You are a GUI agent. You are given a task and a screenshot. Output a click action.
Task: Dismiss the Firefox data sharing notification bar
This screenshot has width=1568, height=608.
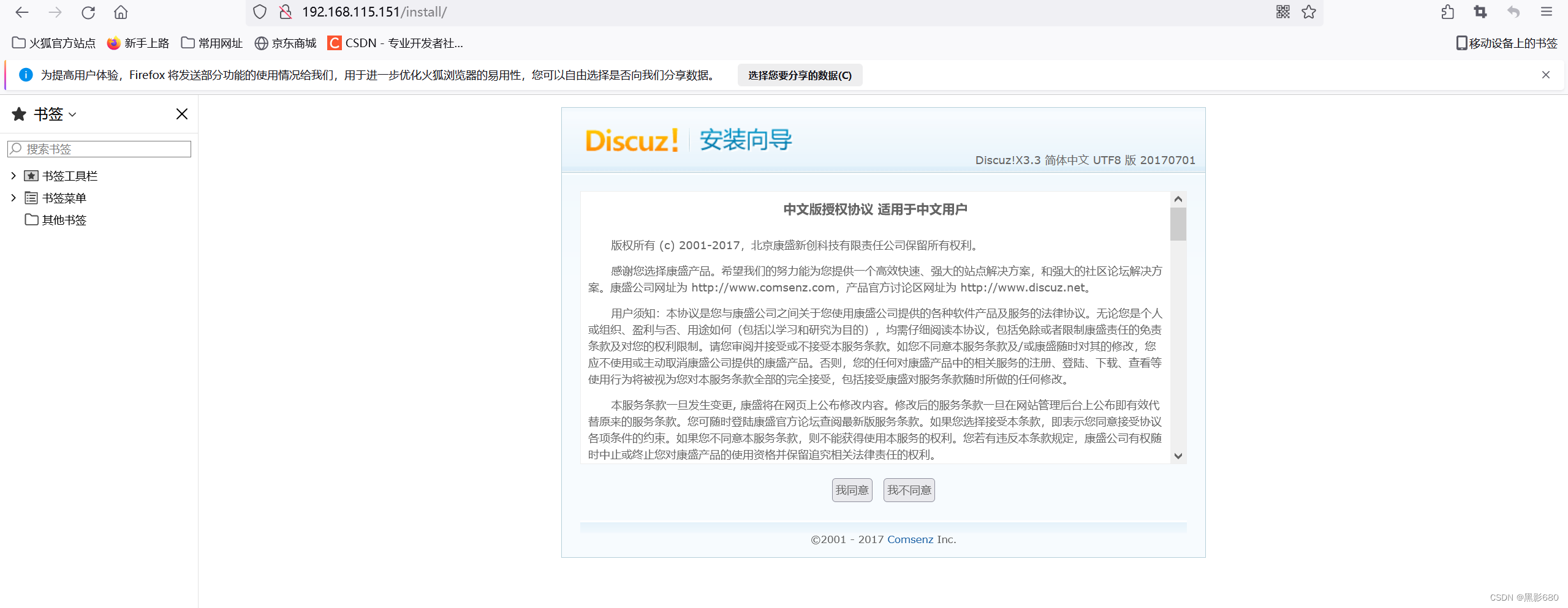coord(1546,75)
